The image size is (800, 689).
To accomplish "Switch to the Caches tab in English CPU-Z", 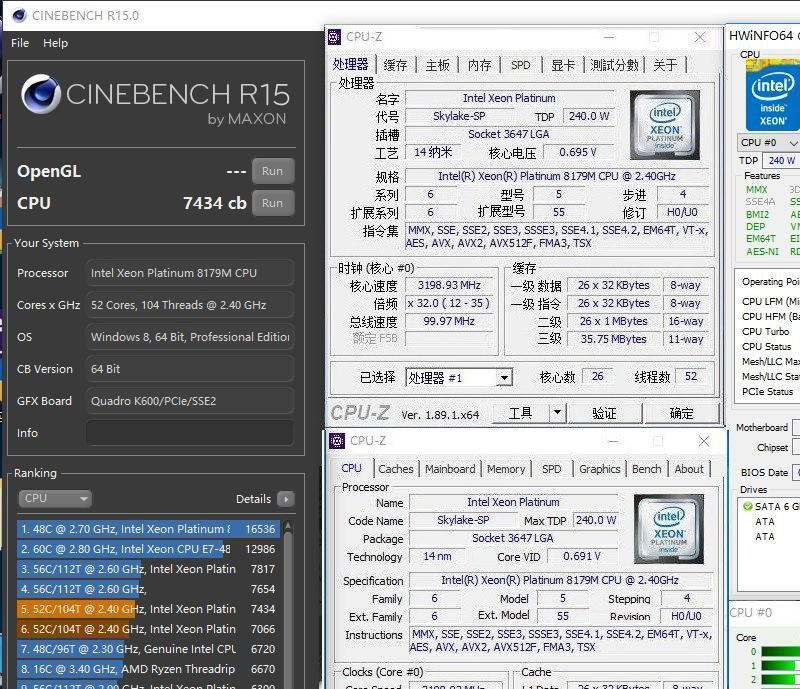I will pyautogui.click(x=396, y=469).
